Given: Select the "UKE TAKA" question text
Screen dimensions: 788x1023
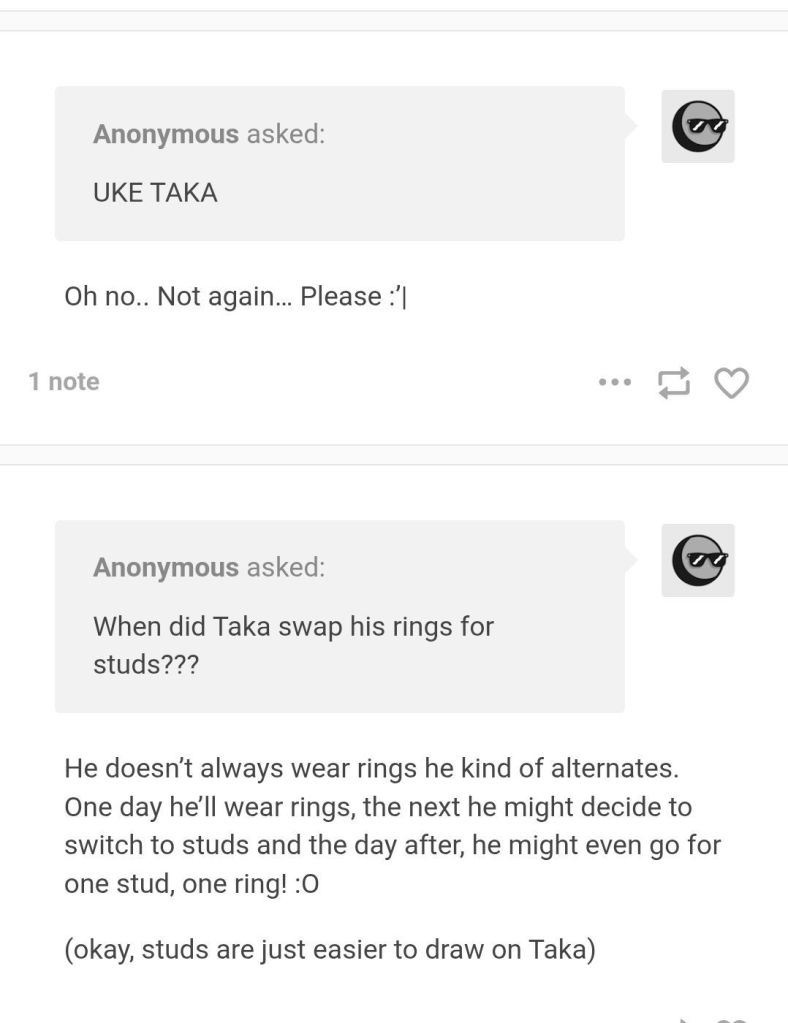Looking at the screenshot, I should tap(155, 193).
